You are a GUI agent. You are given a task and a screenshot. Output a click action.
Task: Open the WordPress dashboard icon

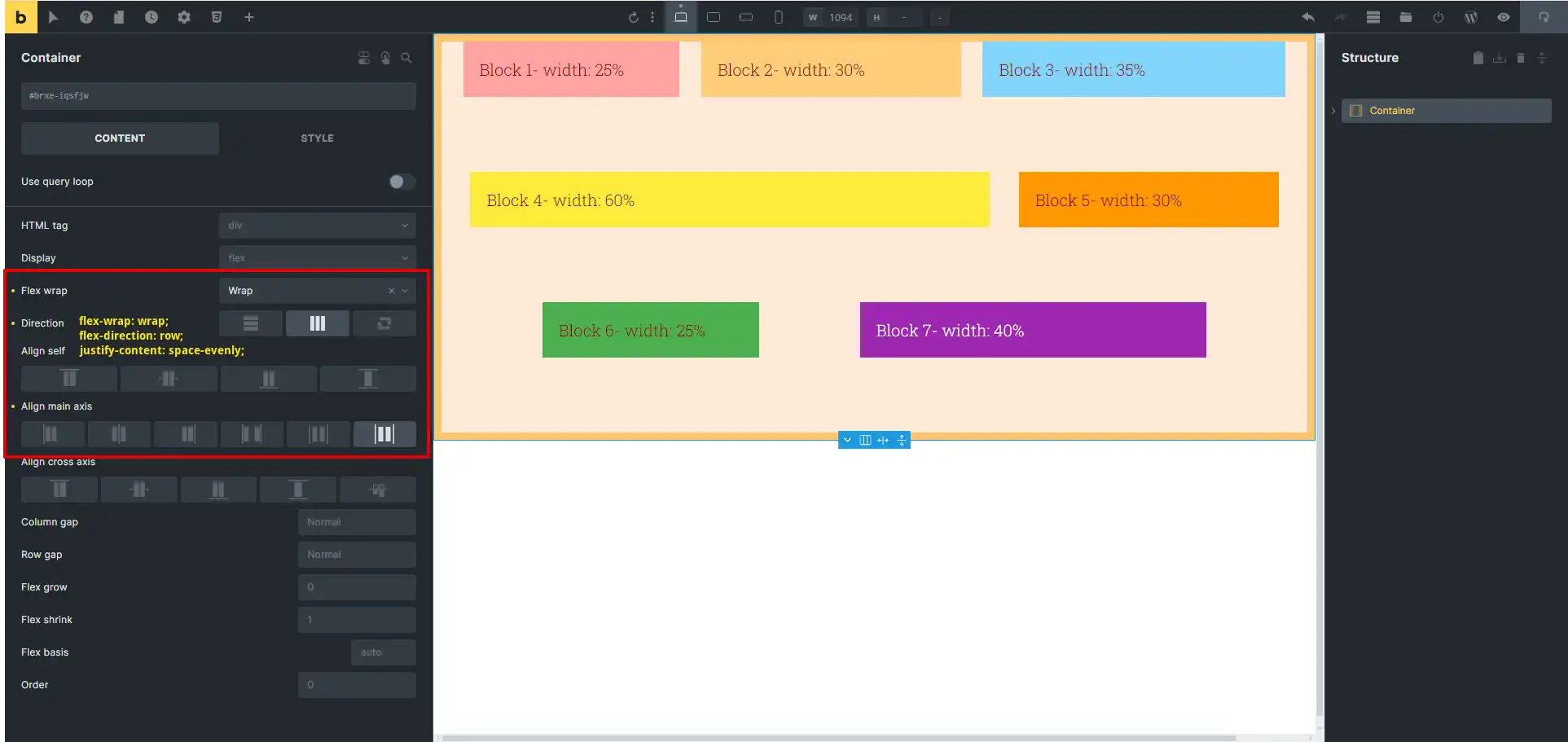(1471, 17)
